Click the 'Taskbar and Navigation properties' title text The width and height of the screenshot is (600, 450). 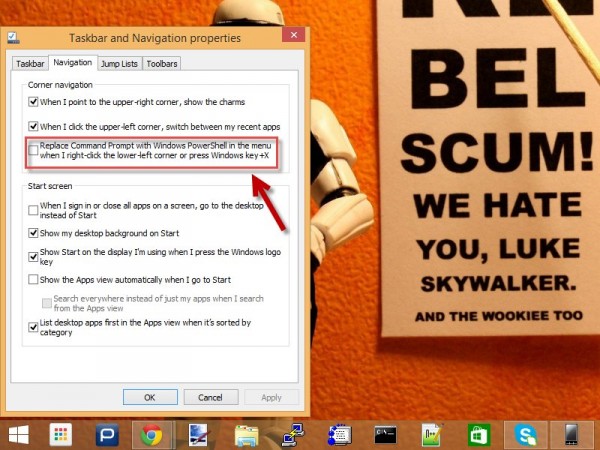click(155, 38)
